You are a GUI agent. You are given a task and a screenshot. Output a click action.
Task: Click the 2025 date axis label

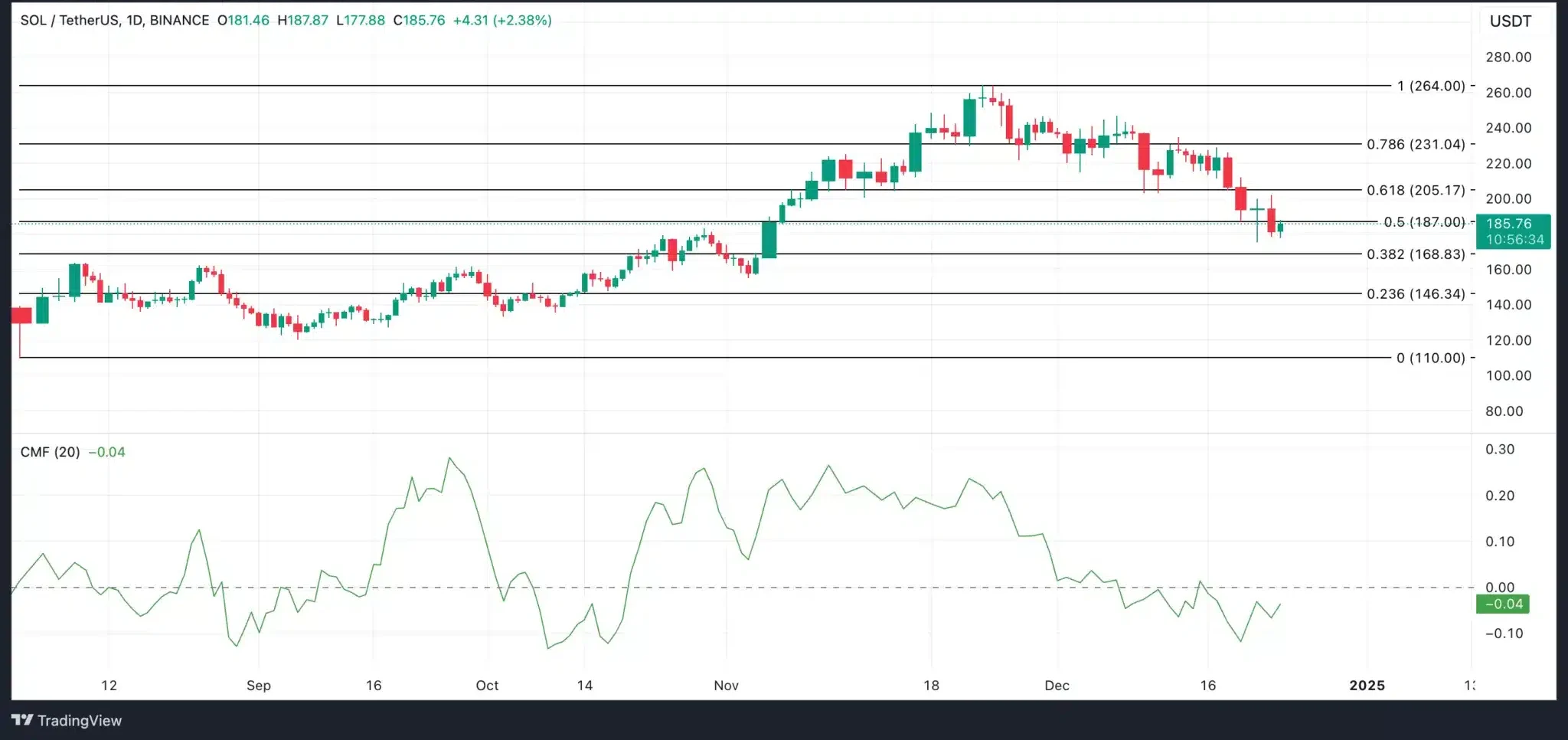(x=1367, y=686)
